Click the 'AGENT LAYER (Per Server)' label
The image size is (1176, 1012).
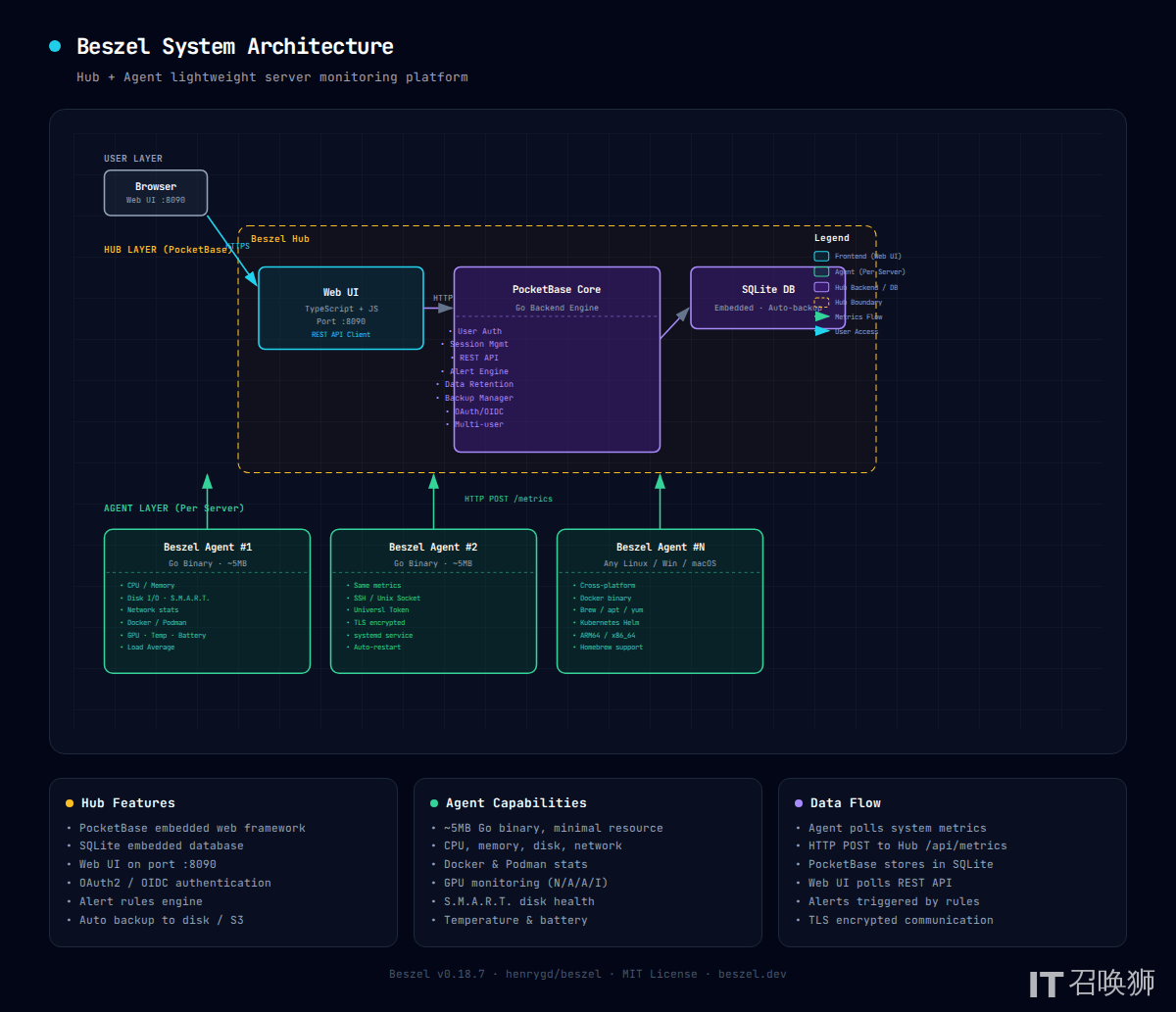click(x=174, y=508)
